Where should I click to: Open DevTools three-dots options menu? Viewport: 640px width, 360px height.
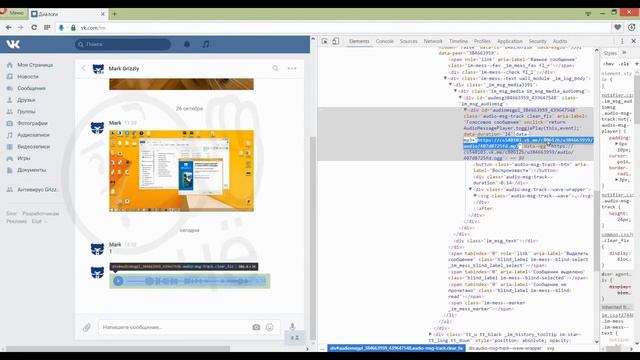(x=622, y=41)
